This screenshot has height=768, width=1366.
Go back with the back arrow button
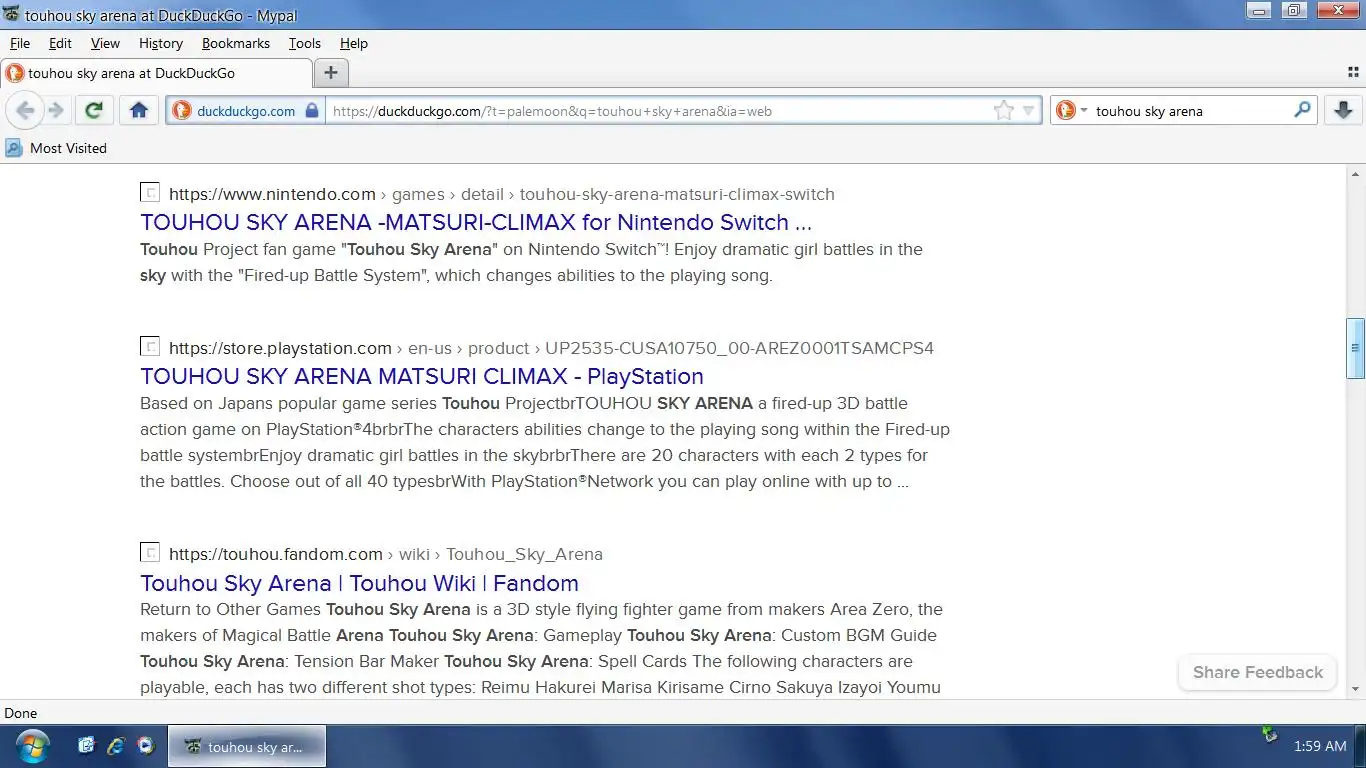(x=26, y=111)
